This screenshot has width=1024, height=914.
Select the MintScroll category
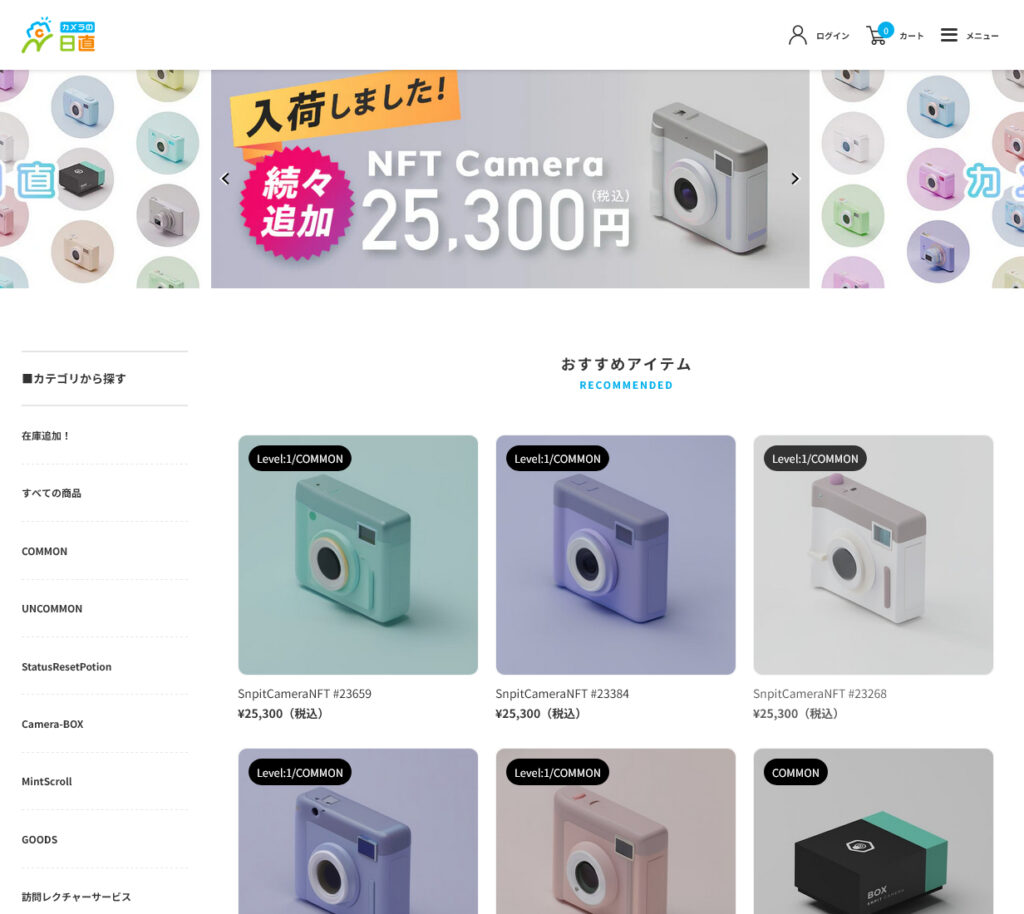(x=47, y=781)
